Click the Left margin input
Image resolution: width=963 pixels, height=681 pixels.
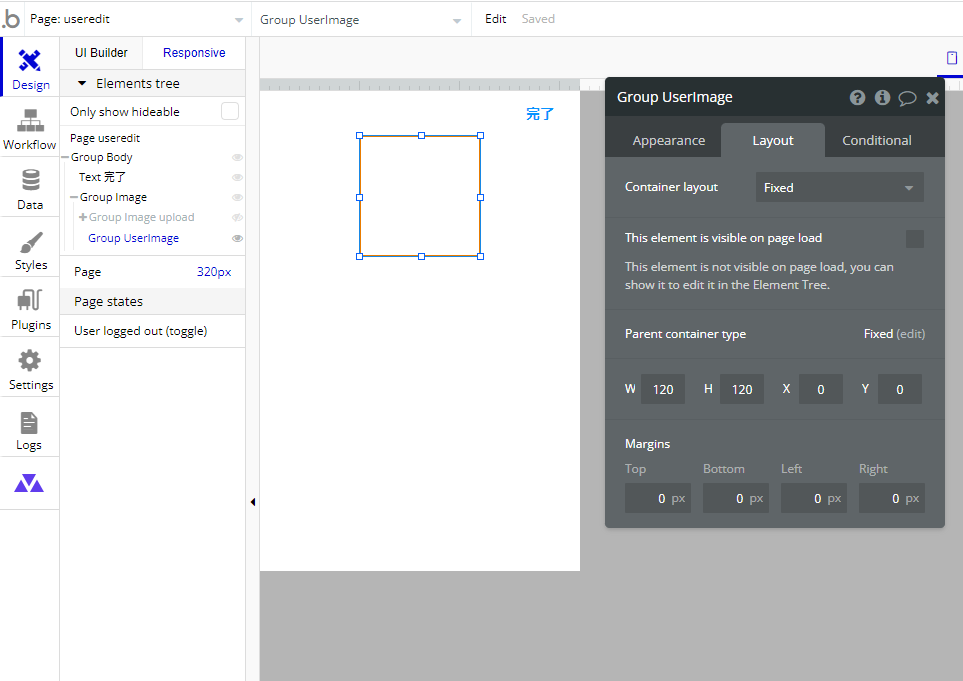pos(814,498)
